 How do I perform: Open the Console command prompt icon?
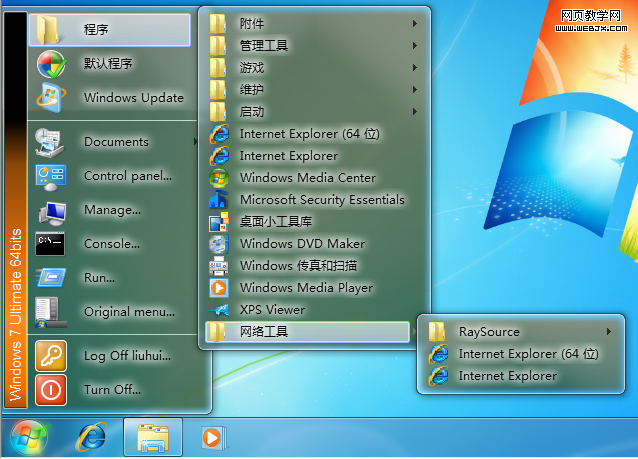pyautogui.click(x=51, y=244)
